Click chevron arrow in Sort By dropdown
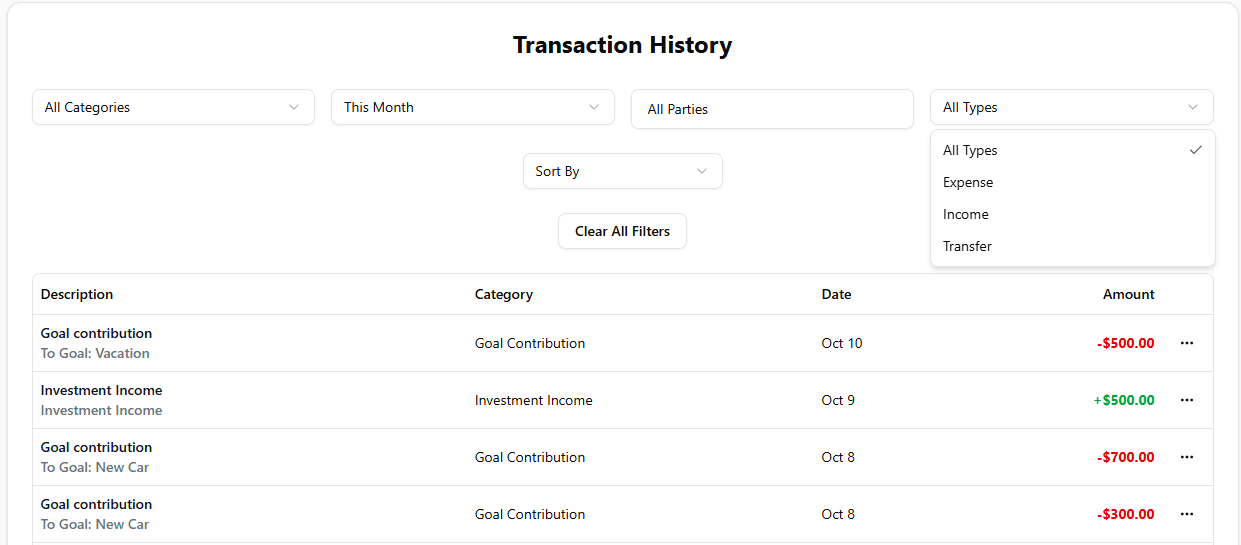This screenshot has height=545, width=1241. 702,171
